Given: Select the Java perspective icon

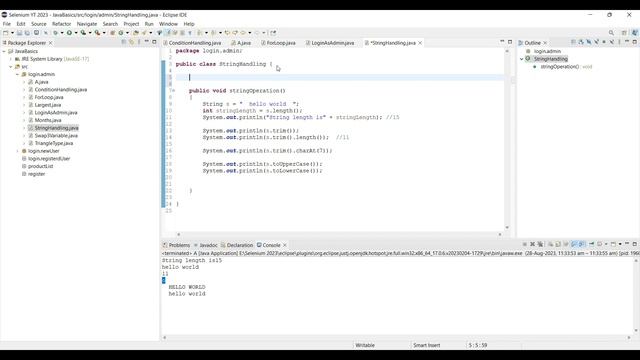Looking at the screenshot, I should [635, 33].
